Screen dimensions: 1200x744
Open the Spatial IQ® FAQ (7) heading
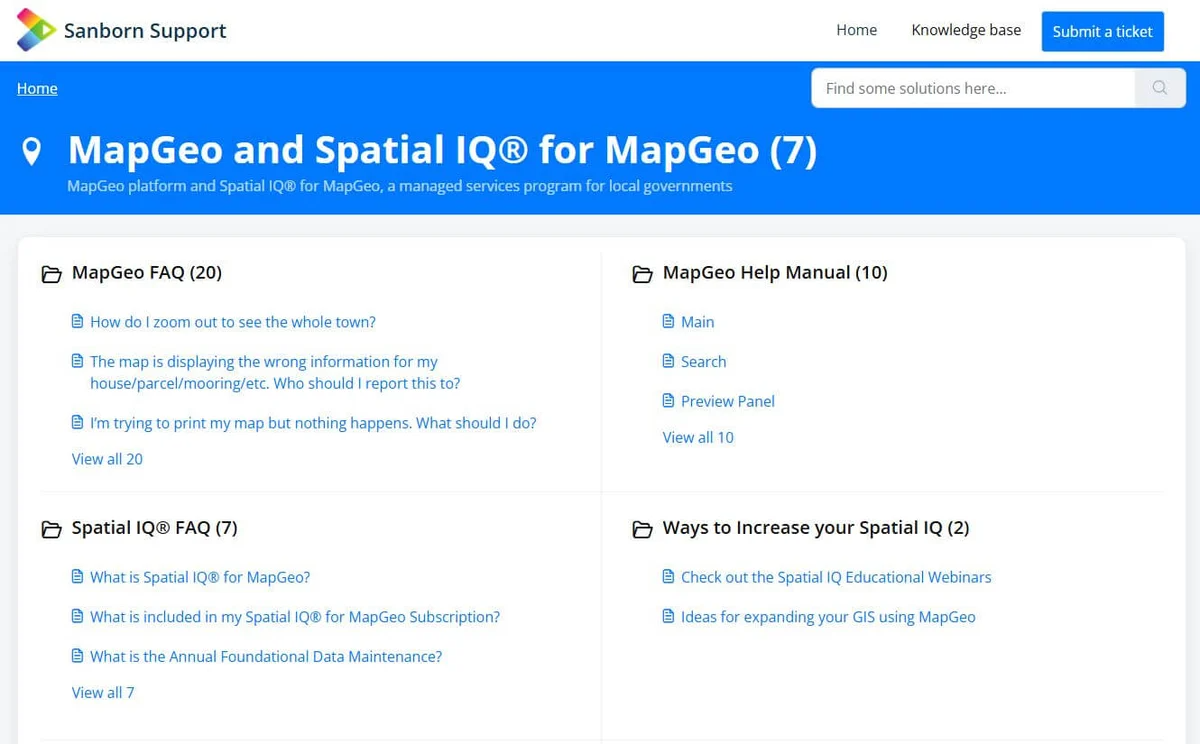tap(155, 527)
